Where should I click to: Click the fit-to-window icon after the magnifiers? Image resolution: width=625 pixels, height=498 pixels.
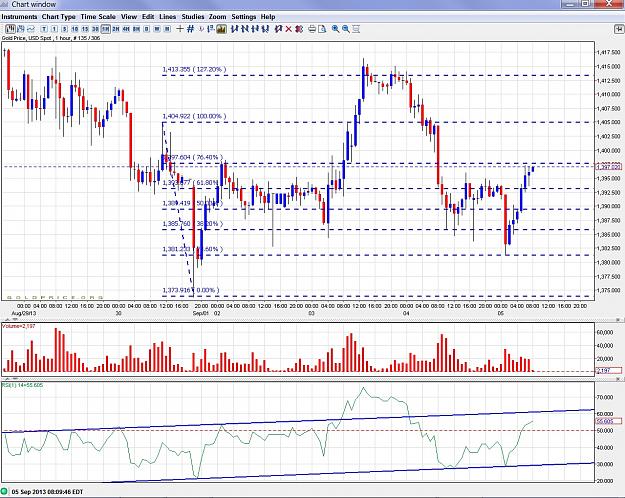pyautogui.click(x=356, y=29)
